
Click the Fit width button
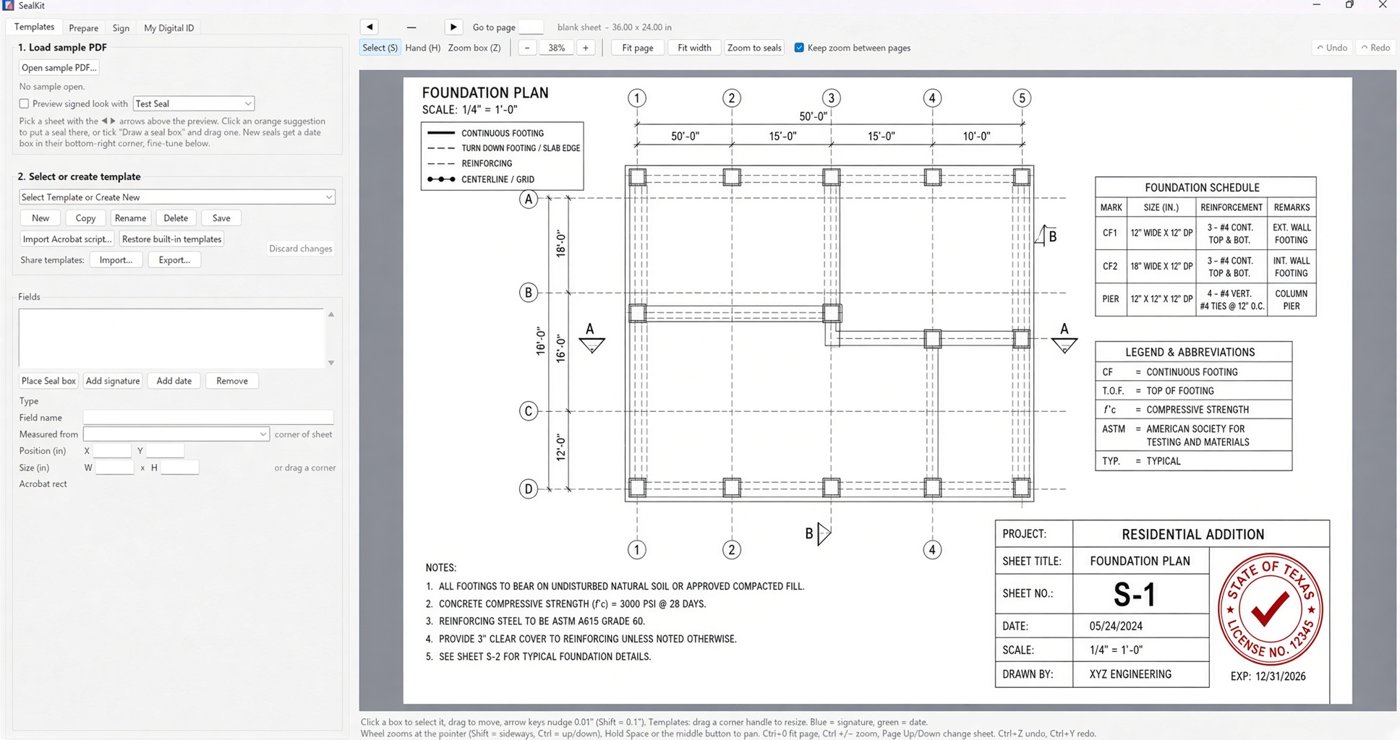694,48
